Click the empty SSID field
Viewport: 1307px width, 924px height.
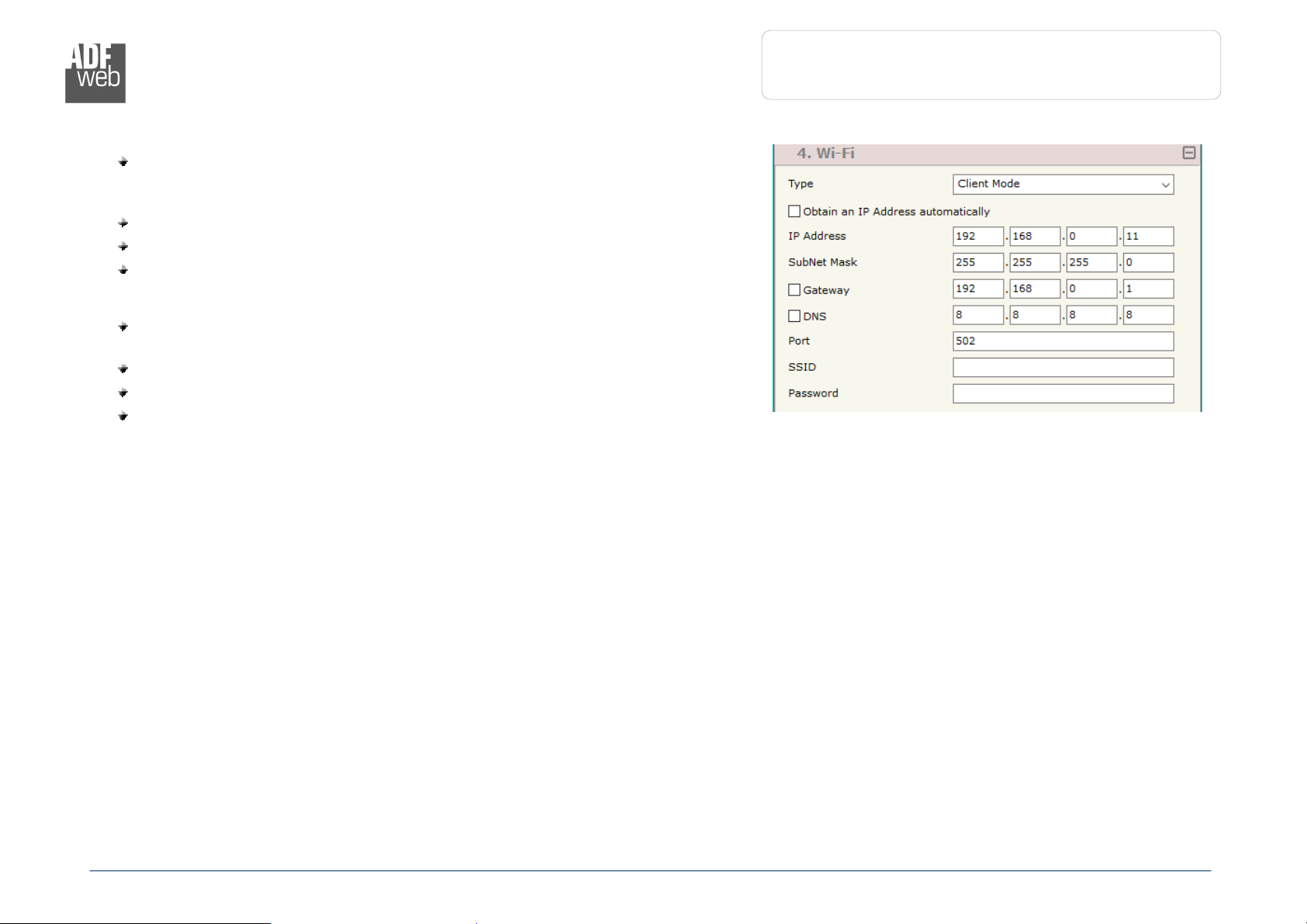click(x=1063, y=368)
